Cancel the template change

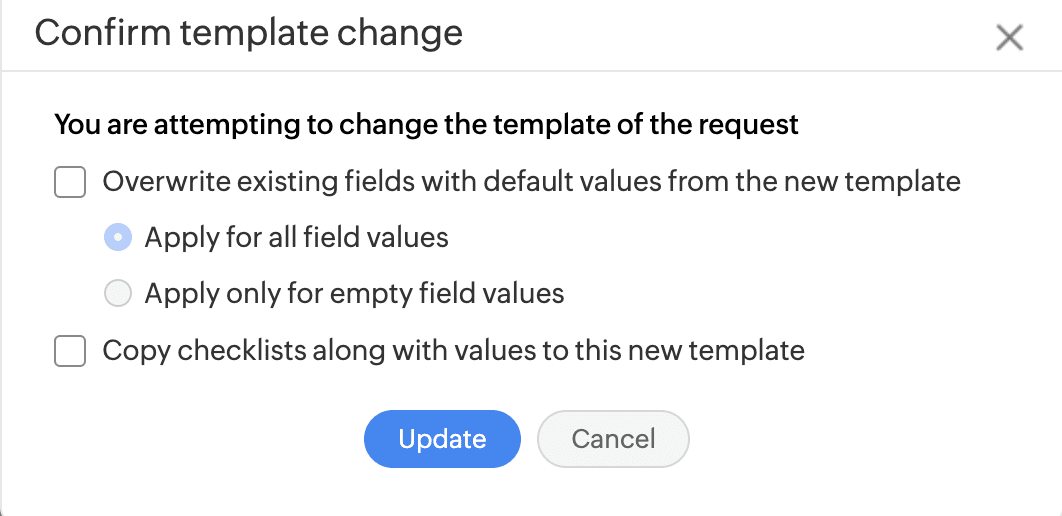(x=613, y=439)
